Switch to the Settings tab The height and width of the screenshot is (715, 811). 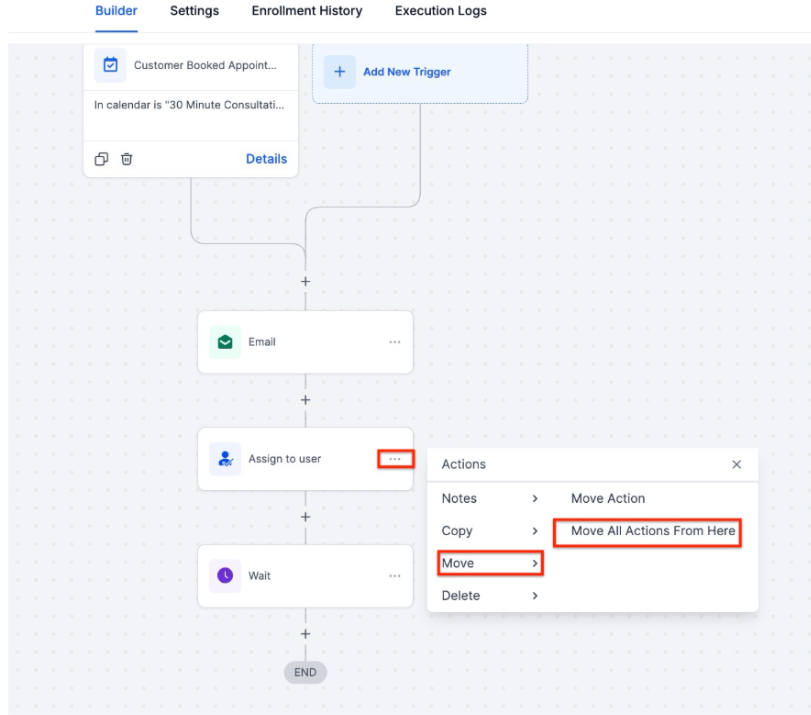(194, 11)
